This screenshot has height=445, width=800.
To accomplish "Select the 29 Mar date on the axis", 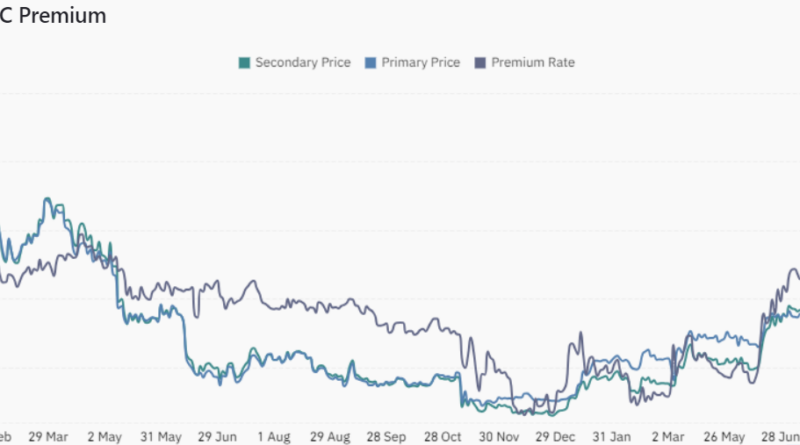I will click(x=48, y=437).
